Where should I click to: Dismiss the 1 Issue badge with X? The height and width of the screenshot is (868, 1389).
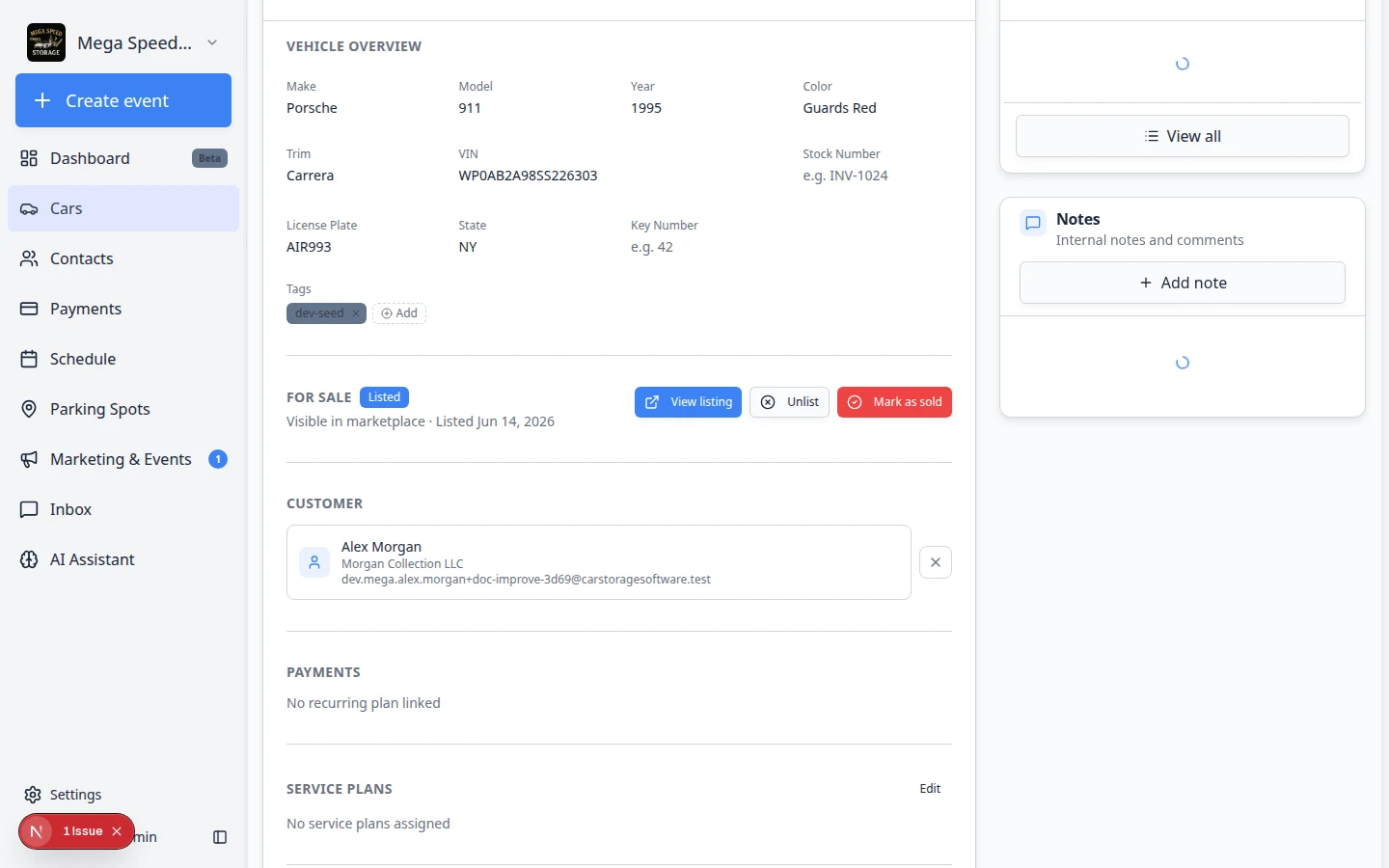click(117, 831)
